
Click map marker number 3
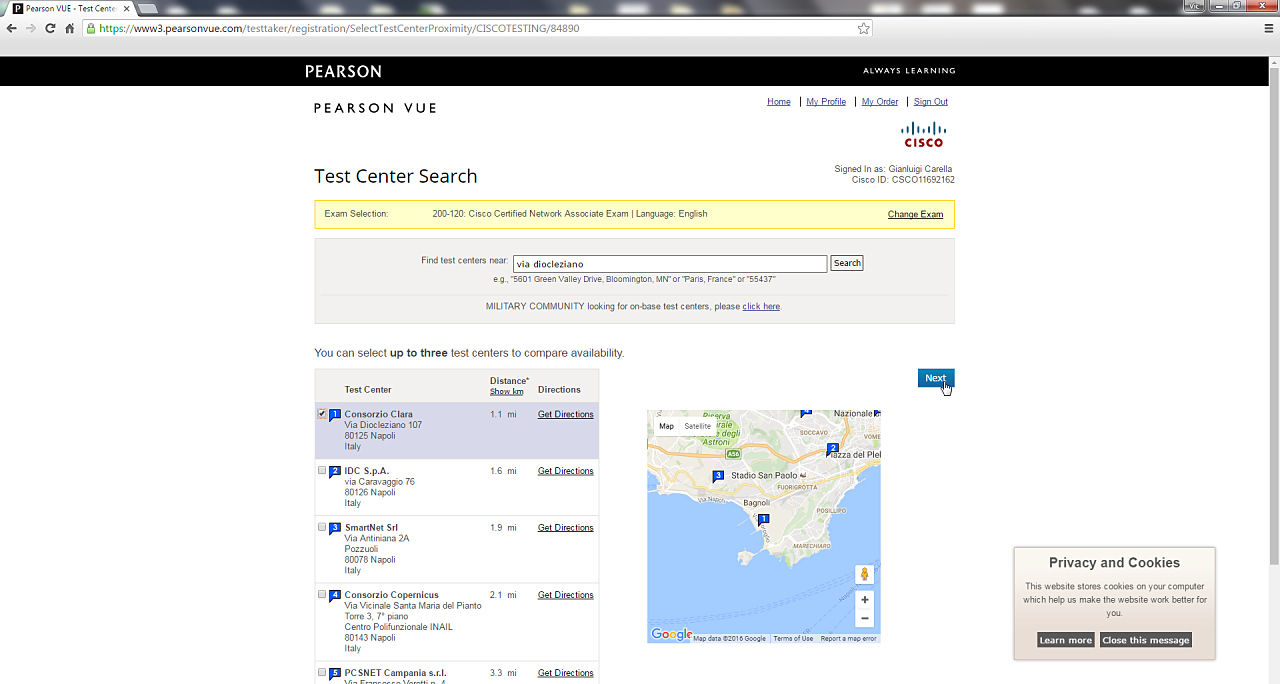(x=718, y=476)
